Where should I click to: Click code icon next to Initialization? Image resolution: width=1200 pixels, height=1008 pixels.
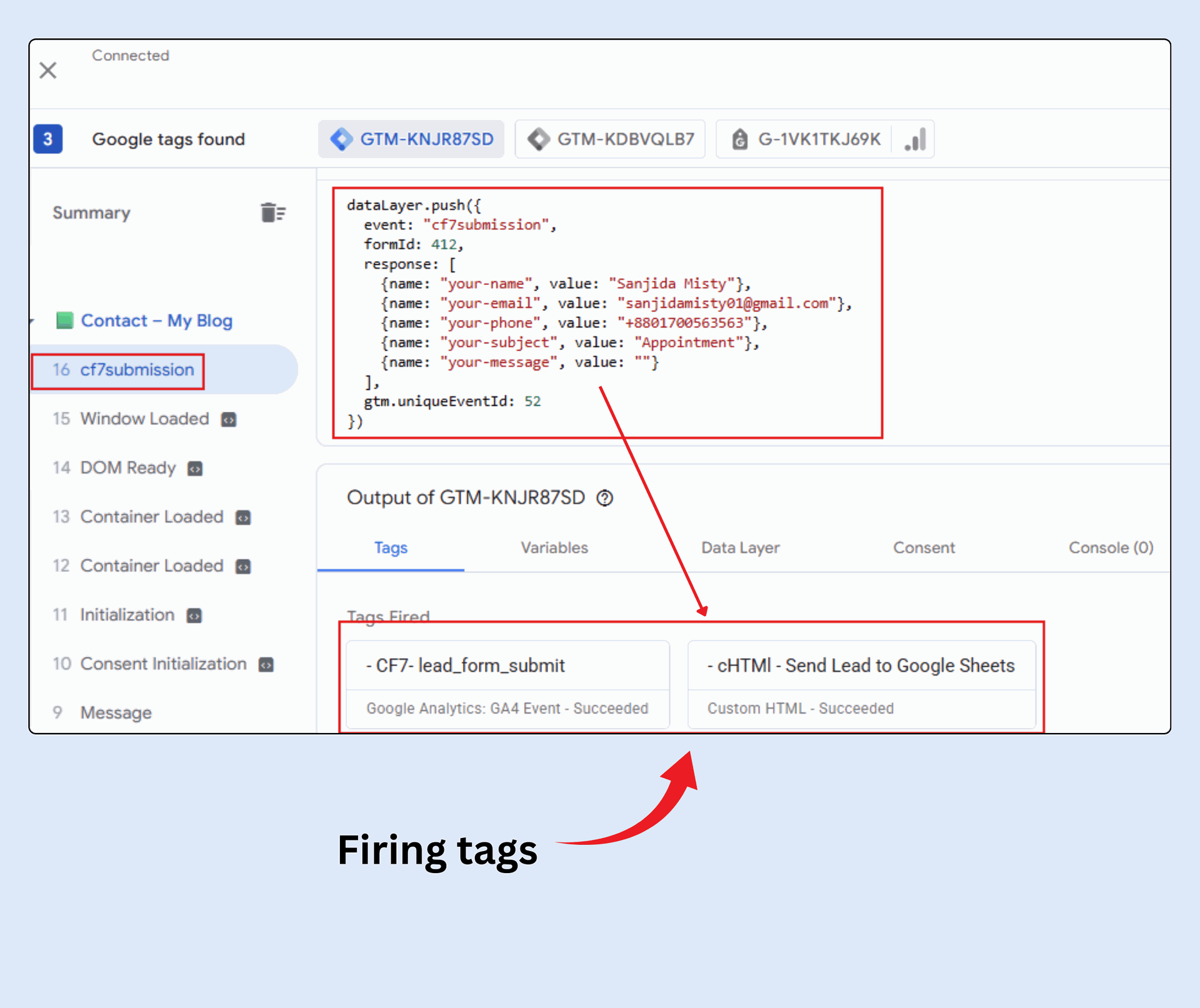194,616
